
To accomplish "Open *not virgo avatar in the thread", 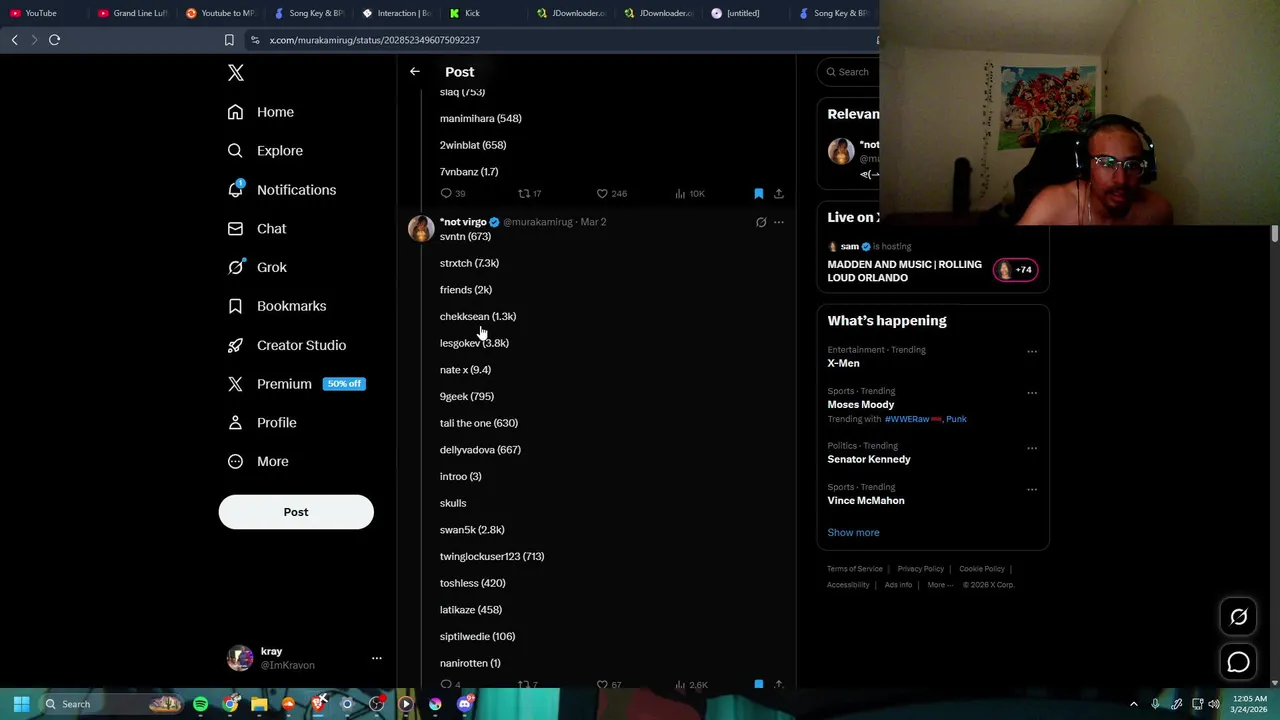I will click(x=421, y=229).
